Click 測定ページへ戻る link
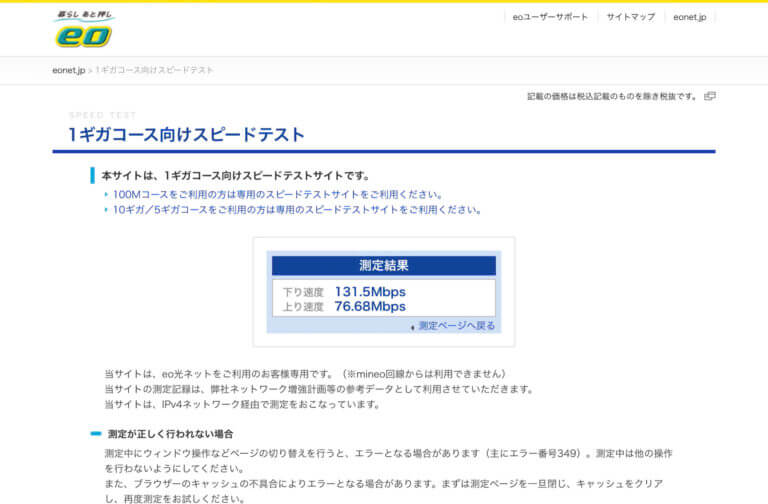This screenshot has height=504, width=768. click(456, 326)
